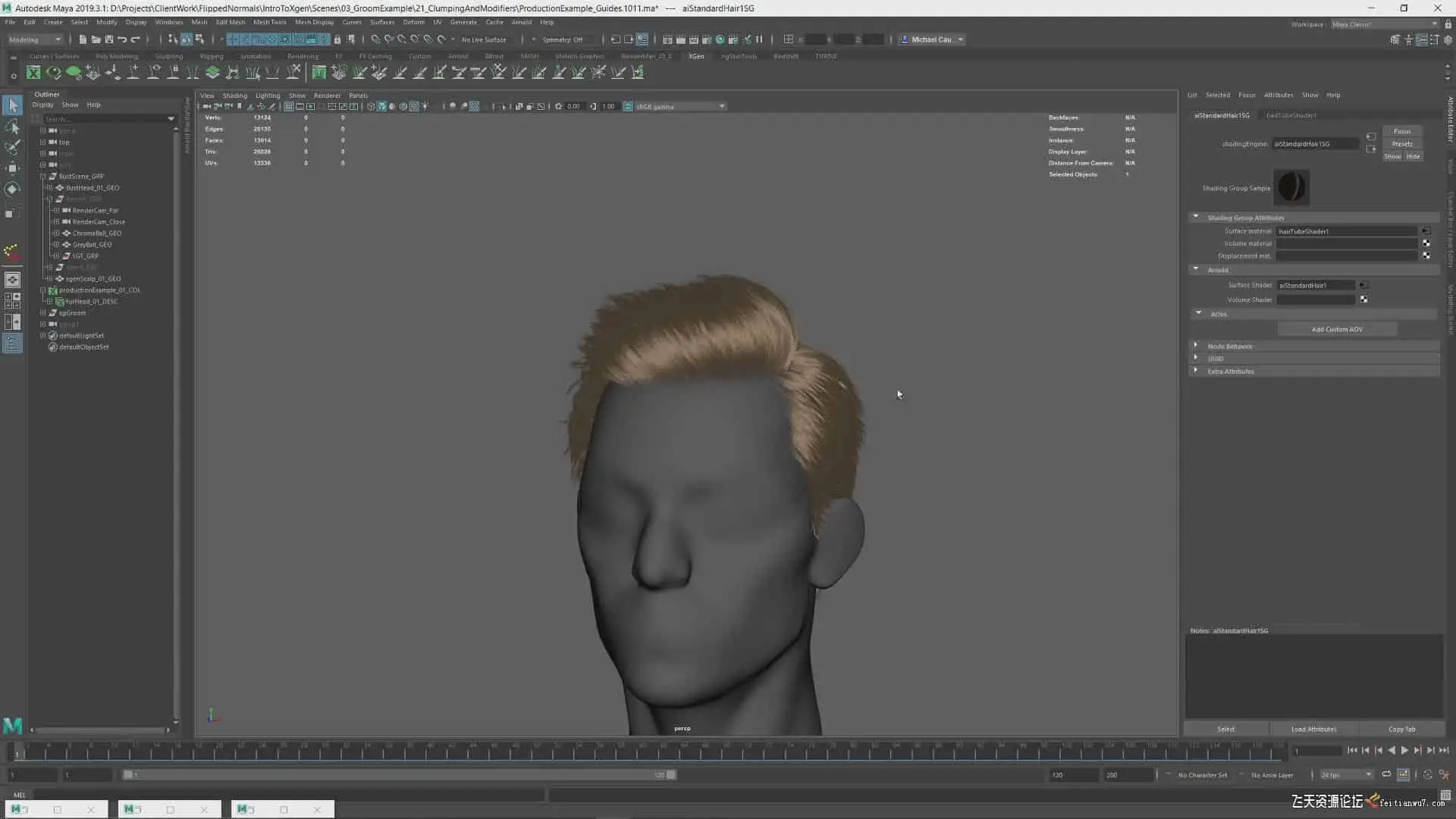
Task: Click the XGen preview eye shelf icon
Action: (x=53, y=72)
